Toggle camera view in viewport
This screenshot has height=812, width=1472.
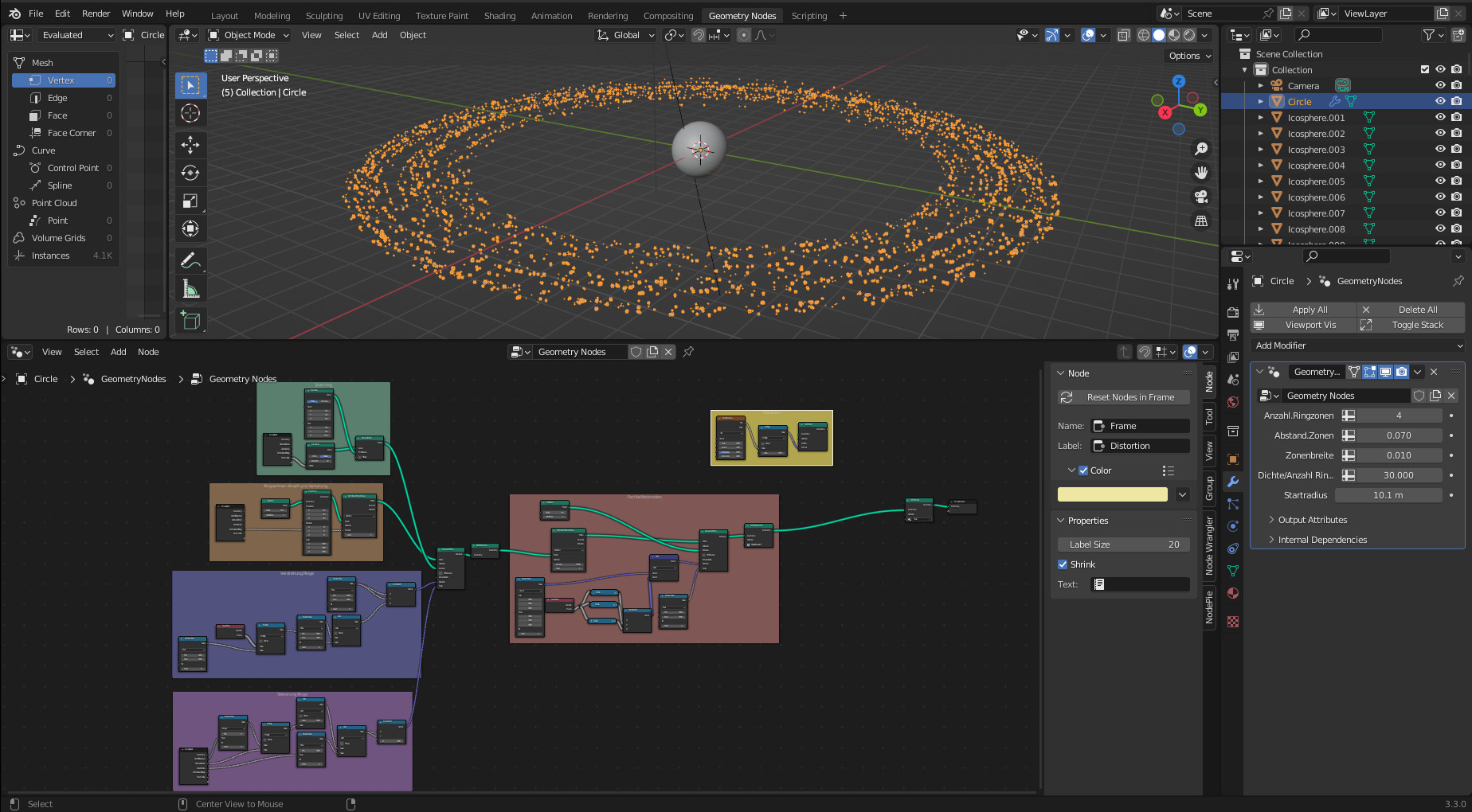coord(1201,197)
